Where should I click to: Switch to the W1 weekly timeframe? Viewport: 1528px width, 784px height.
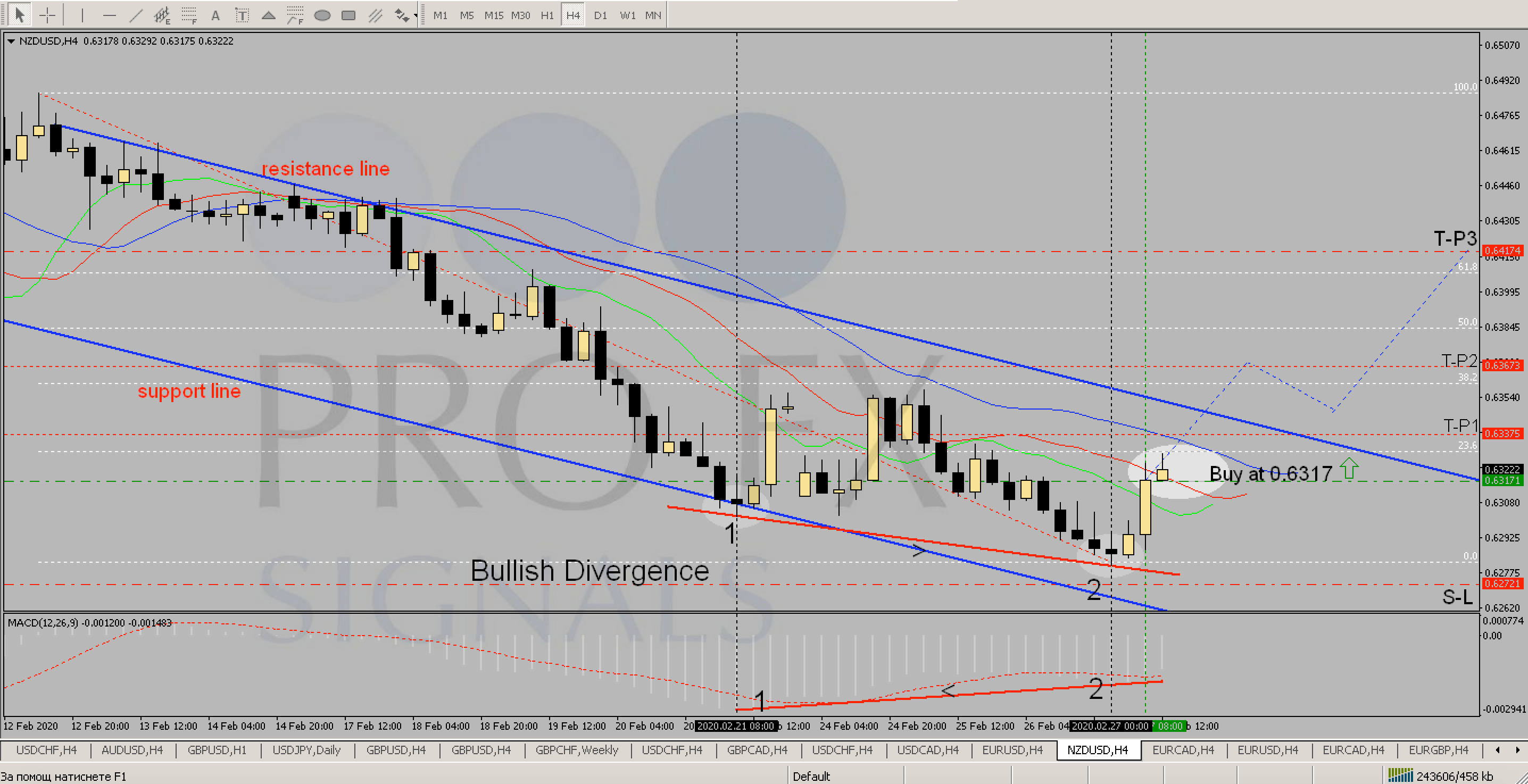(627, 15)
